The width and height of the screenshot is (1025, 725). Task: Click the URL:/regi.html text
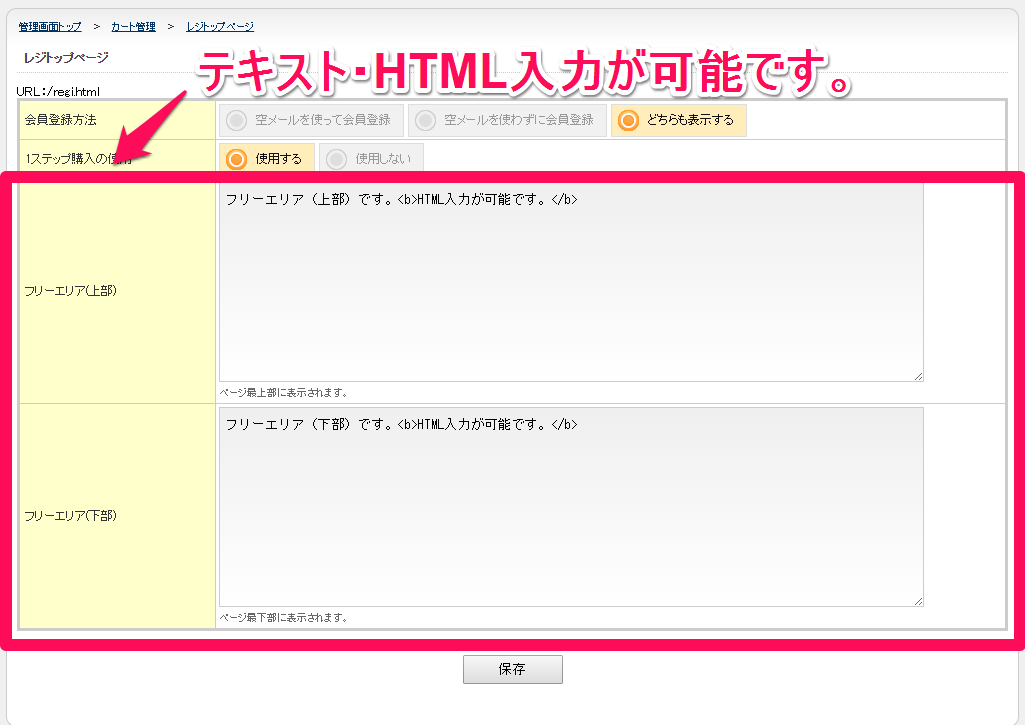click(58, 92)
